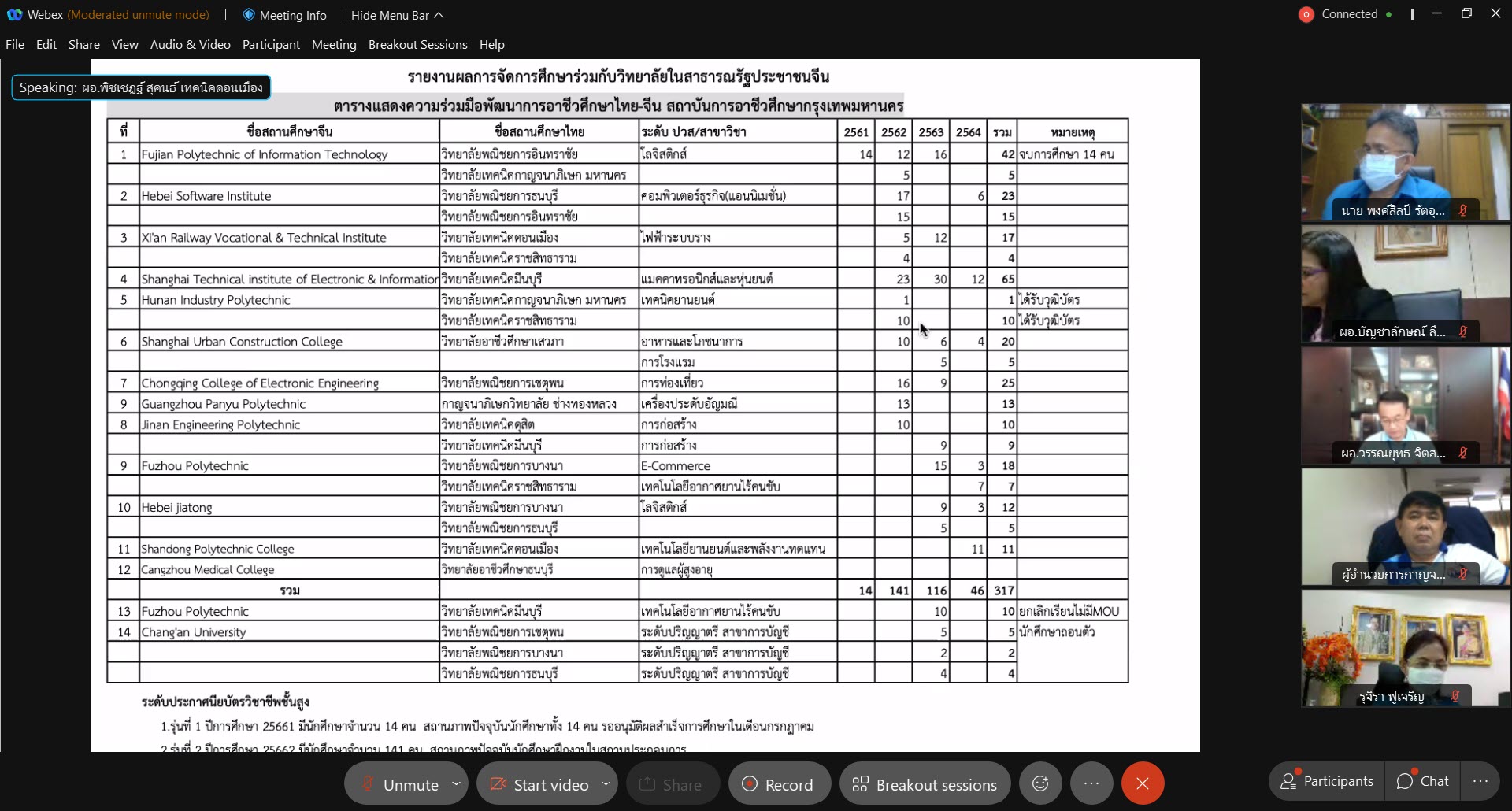This screenshot has height=811, width=1512.
Task: Open the View menu
Action: pyautogui.click(x=124, y=45)
